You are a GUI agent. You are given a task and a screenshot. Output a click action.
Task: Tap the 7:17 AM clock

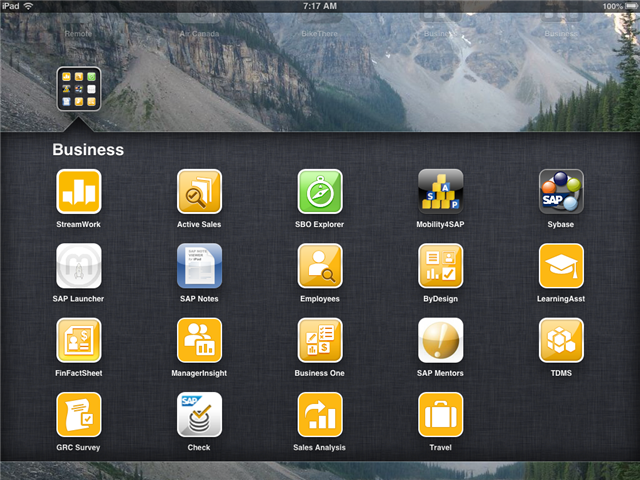point(320,6)
